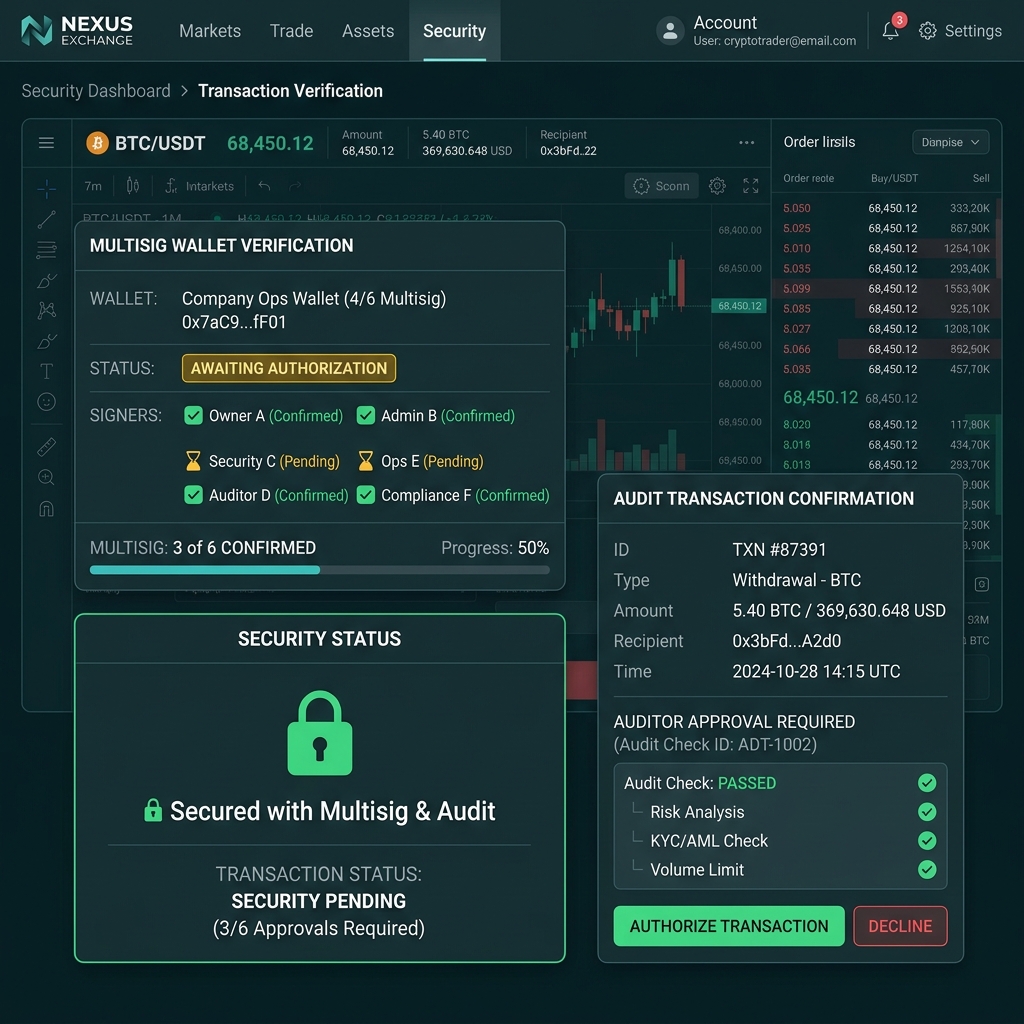Screen dimensions: 1024x1024
Task: Click Owner A confirmed checkbox
Action: click(193, 415)
